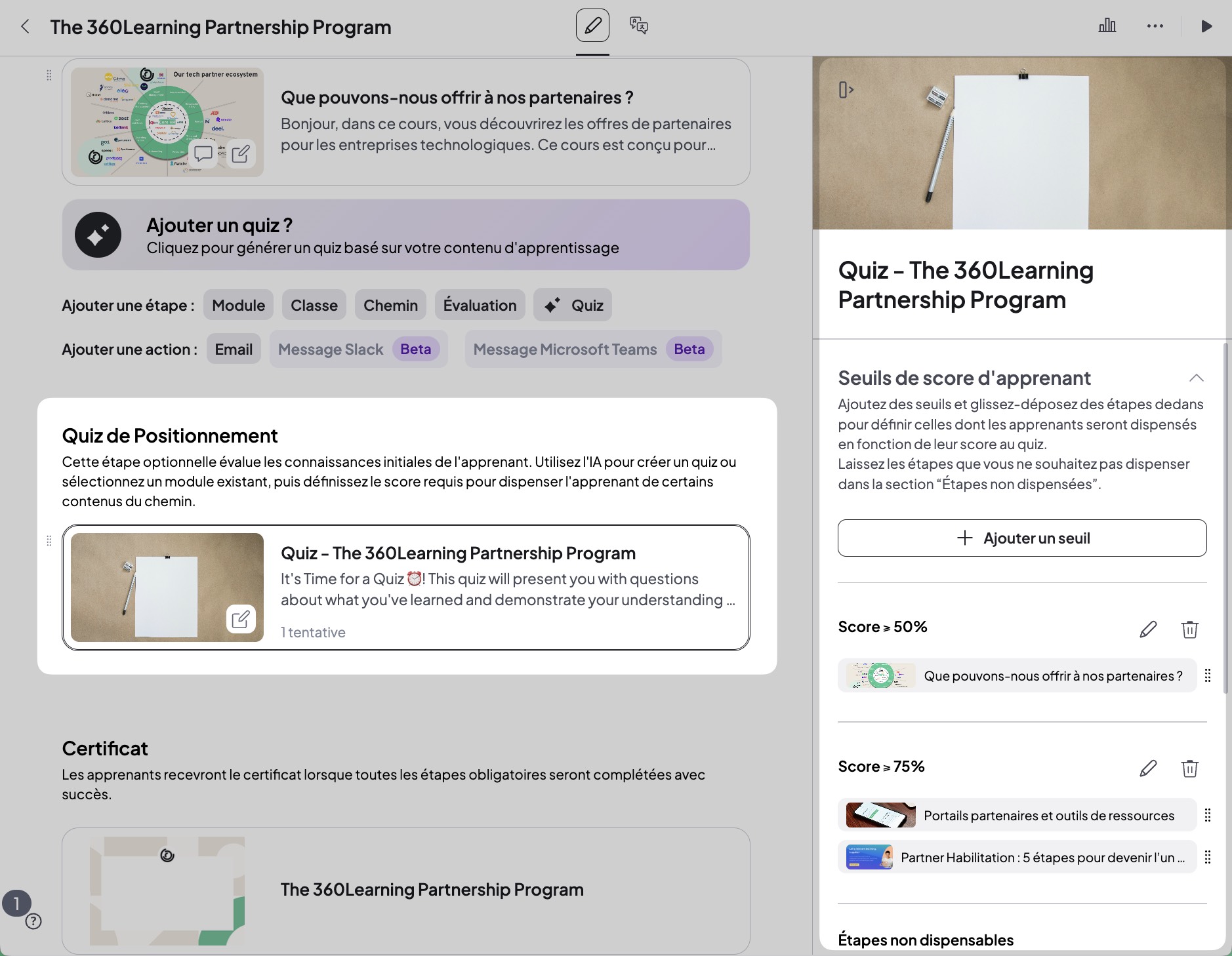Screen dimensions: 1232x956
Task: Click the Quiz de Positionnement heading
Action: coord(170,436)
